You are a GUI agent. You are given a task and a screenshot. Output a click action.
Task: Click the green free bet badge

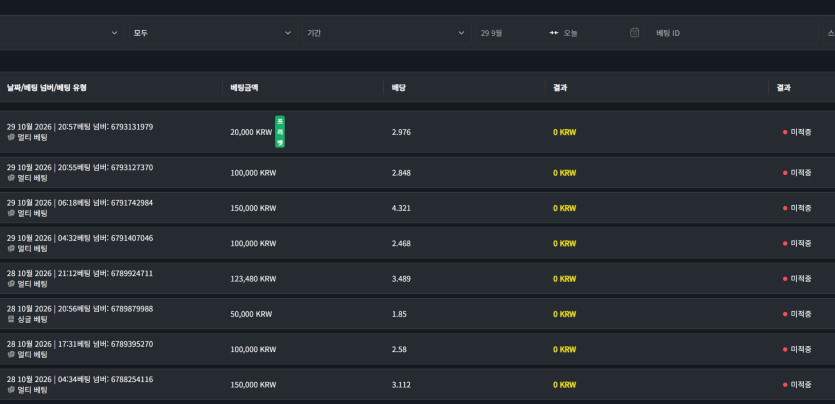coord(280,131)
